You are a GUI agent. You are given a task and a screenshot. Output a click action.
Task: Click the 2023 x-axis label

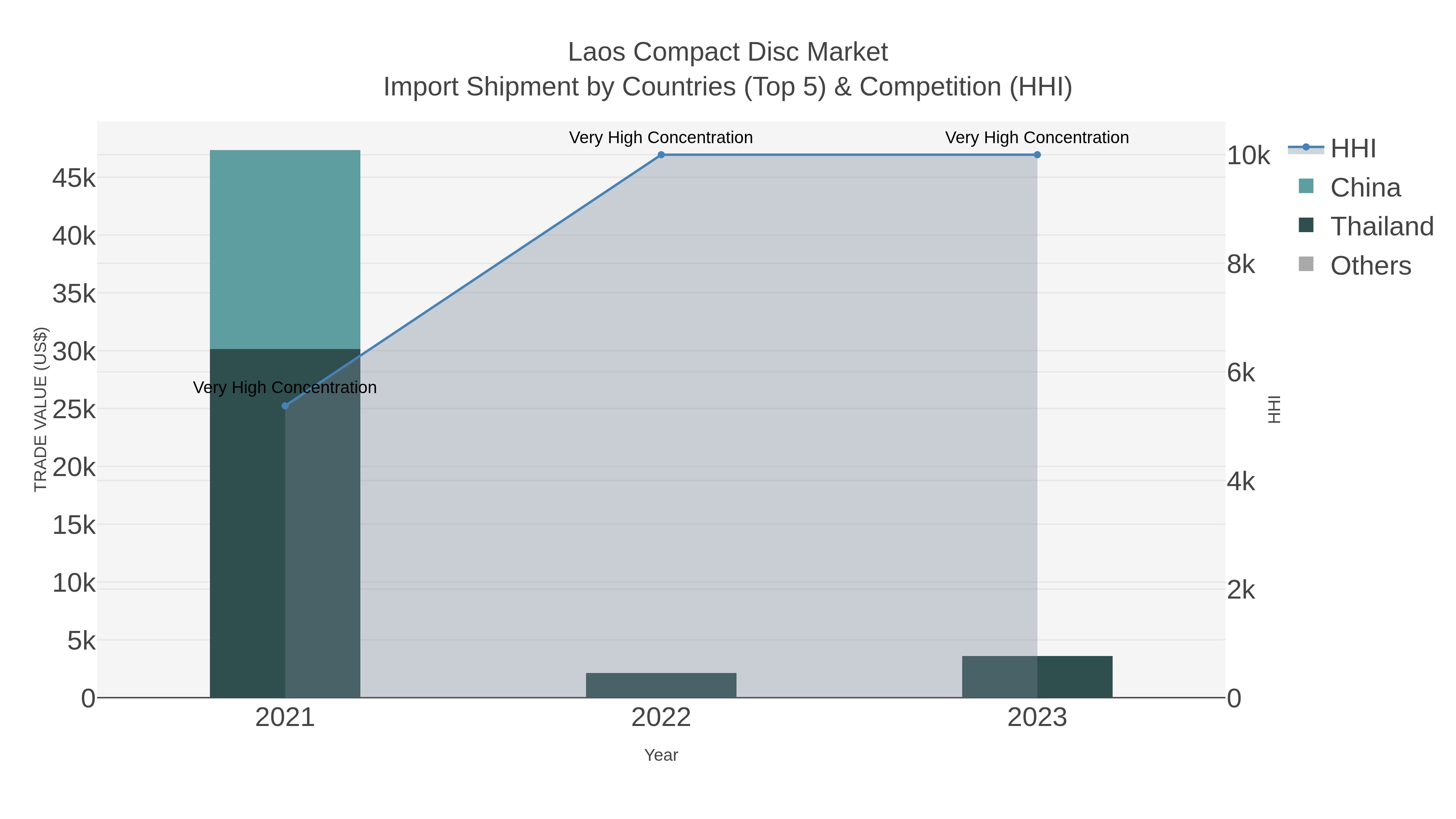click(1037, 718)
